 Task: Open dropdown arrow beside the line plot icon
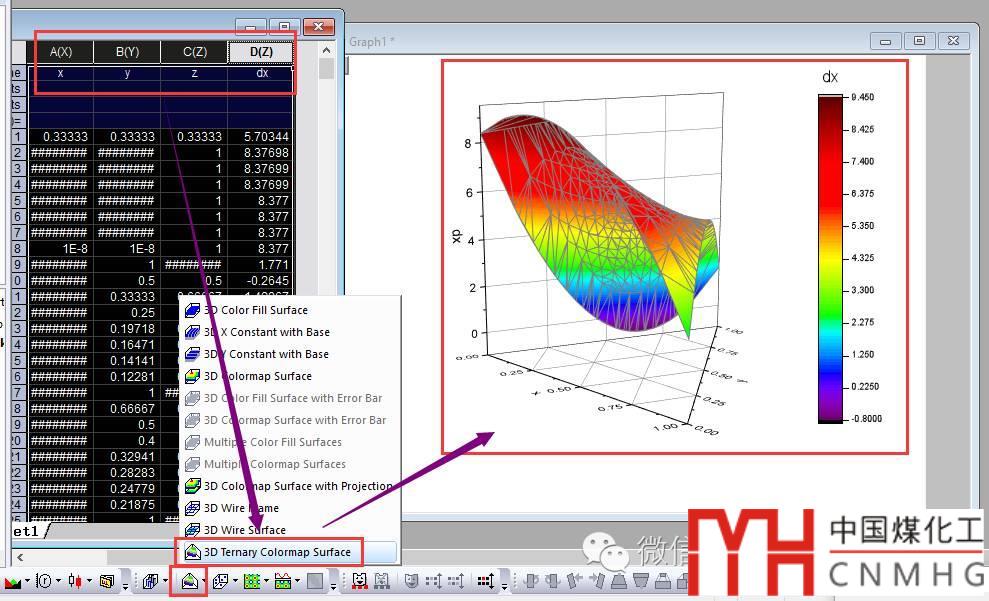27,581
